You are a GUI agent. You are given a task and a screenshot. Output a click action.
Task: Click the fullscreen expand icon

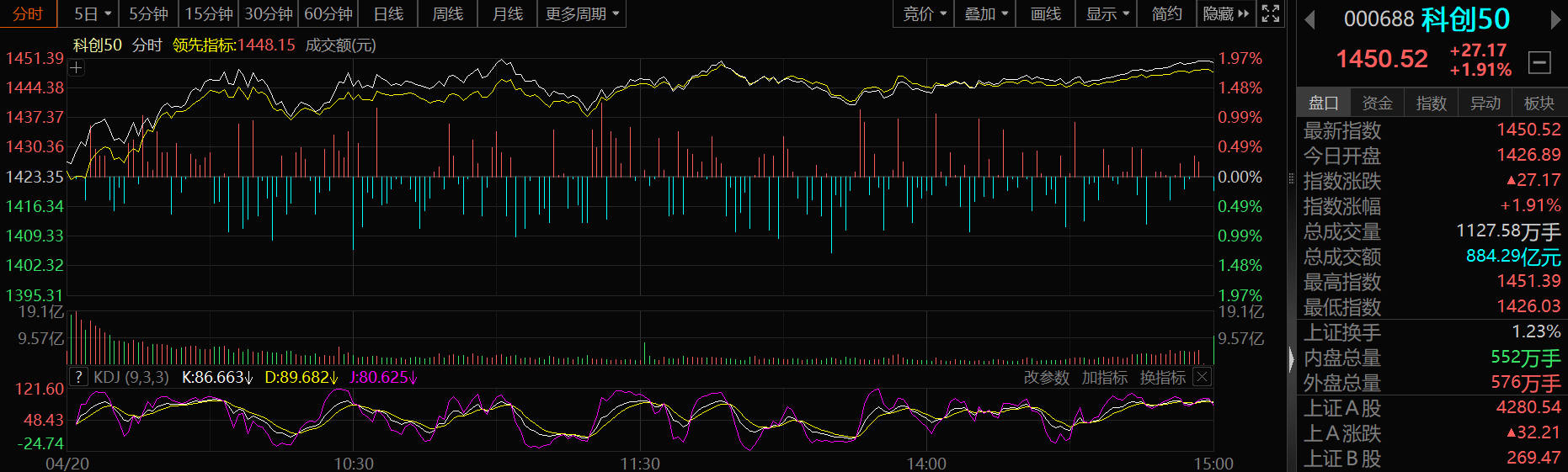[1271, 13]
